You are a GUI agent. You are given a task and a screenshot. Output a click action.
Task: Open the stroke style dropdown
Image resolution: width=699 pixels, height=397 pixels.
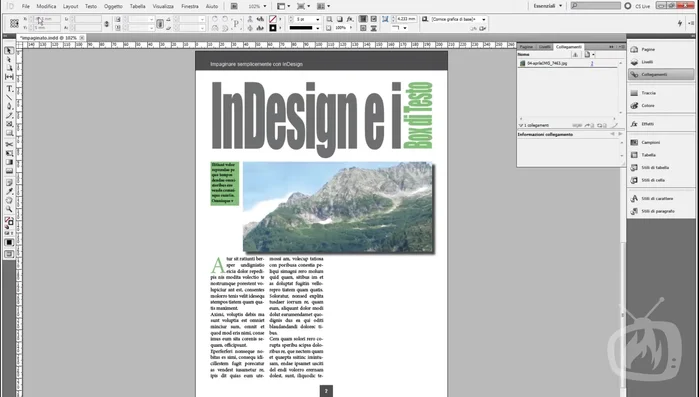(318, 28)
